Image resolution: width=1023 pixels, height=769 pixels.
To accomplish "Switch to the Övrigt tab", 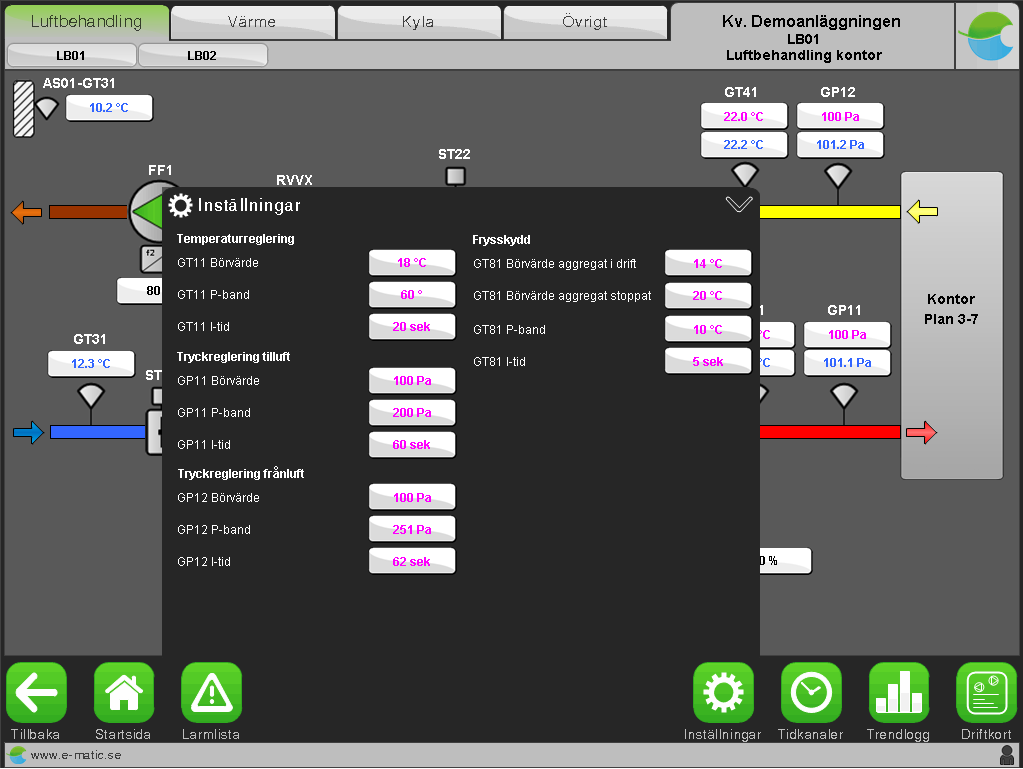I will [585, 22].
